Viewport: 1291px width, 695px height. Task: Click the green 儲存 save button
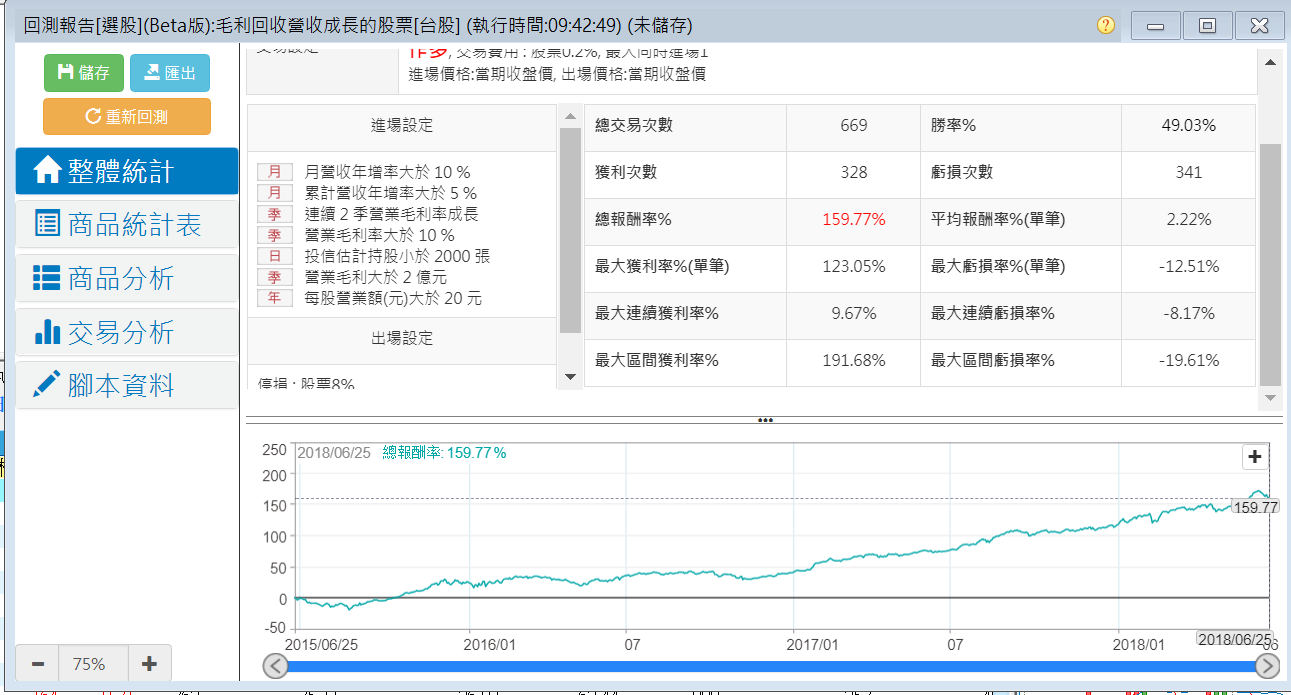[x=83, y=72]
